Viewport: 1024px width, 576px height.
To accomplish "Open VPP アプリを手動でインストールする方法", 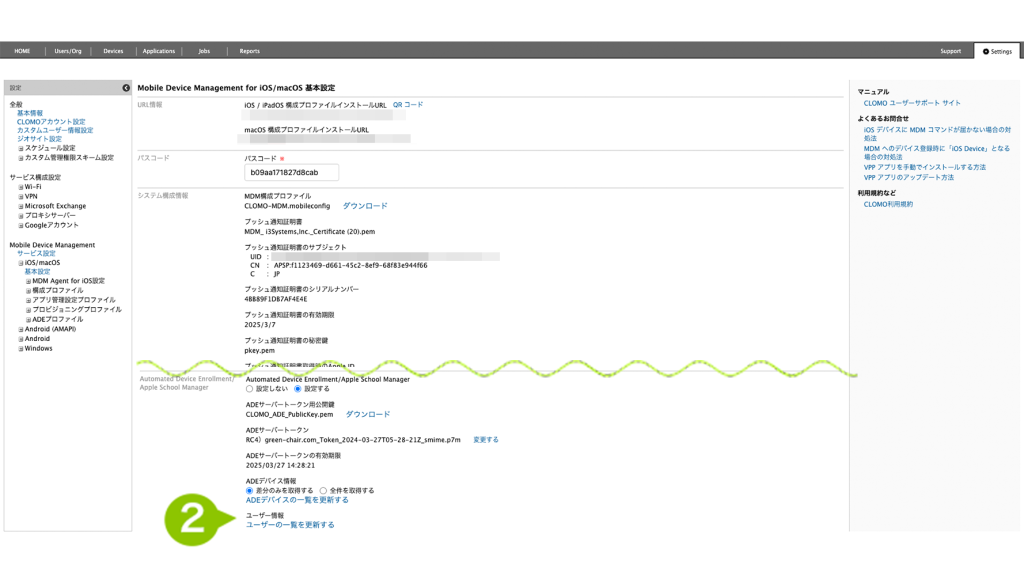I will click(925, 167).
